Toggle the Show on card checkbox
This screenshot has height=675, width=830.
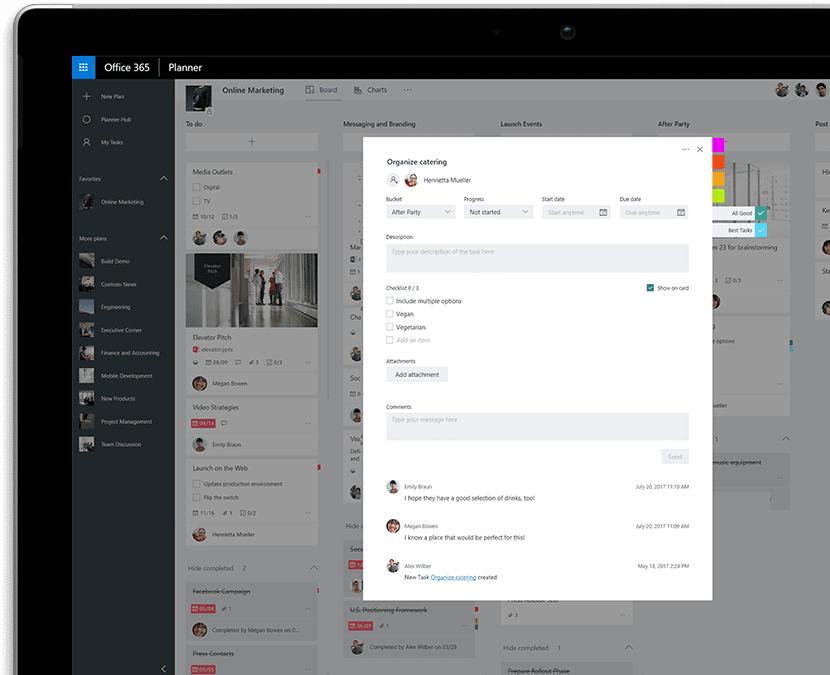click(x=650, y=288)
